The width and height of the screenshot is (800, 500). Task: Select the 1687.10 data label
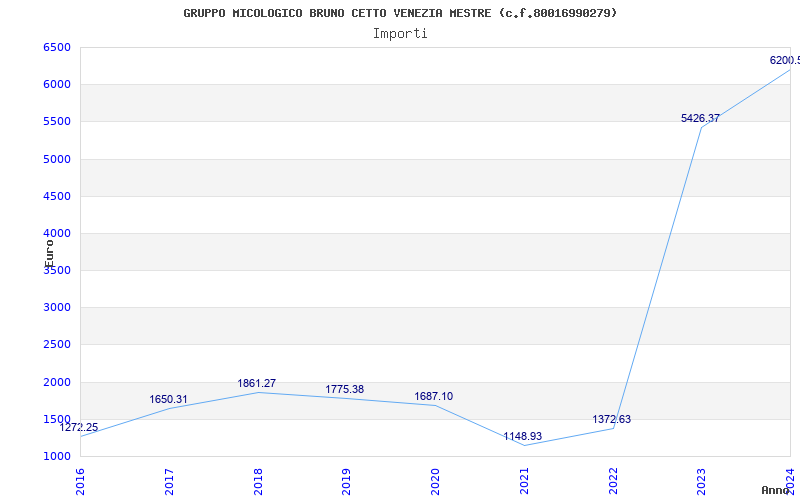tap(434, 396)
